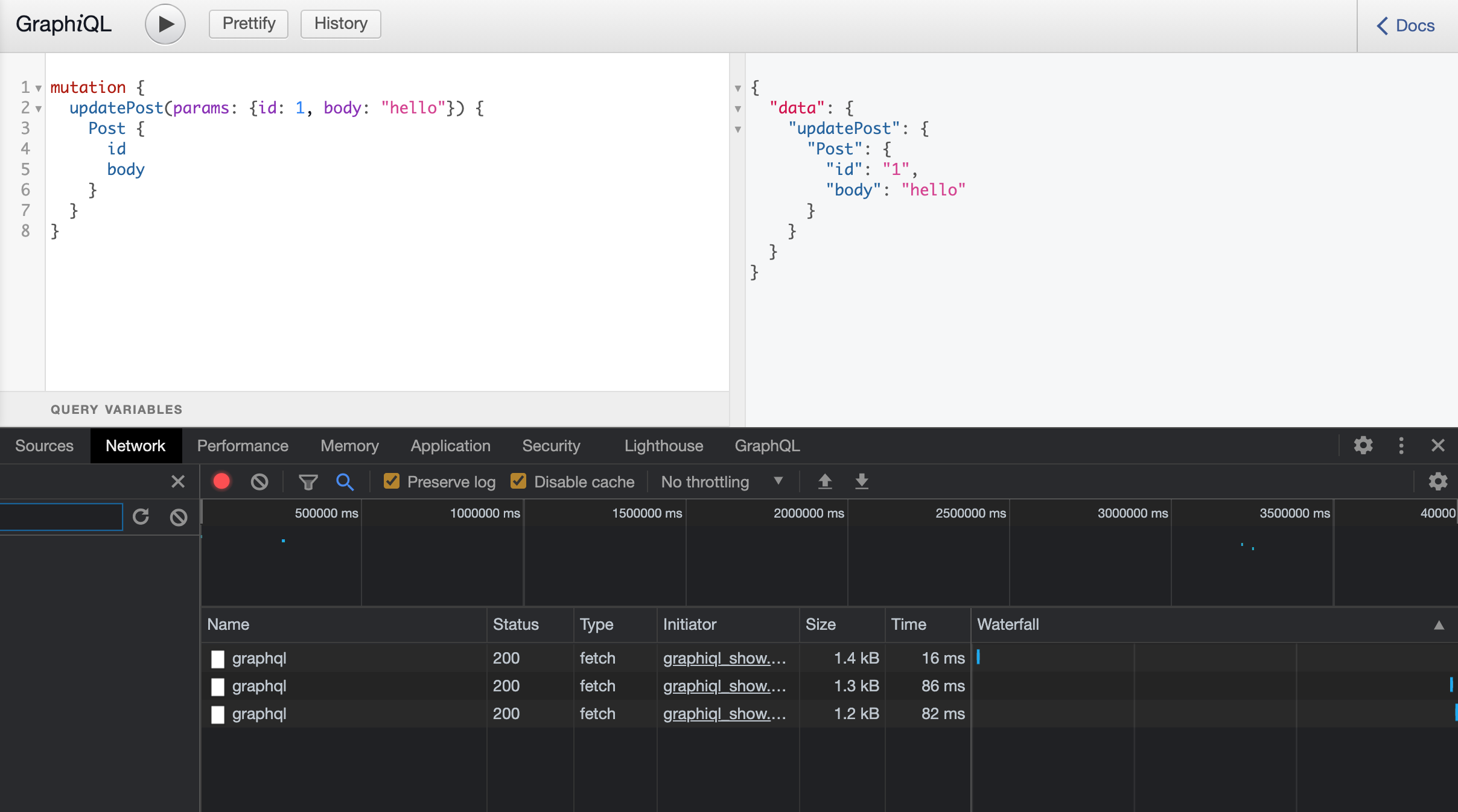1458x812 pixels.
Task: Toggle the Disable cache checkbox
Action: [518, 481]
